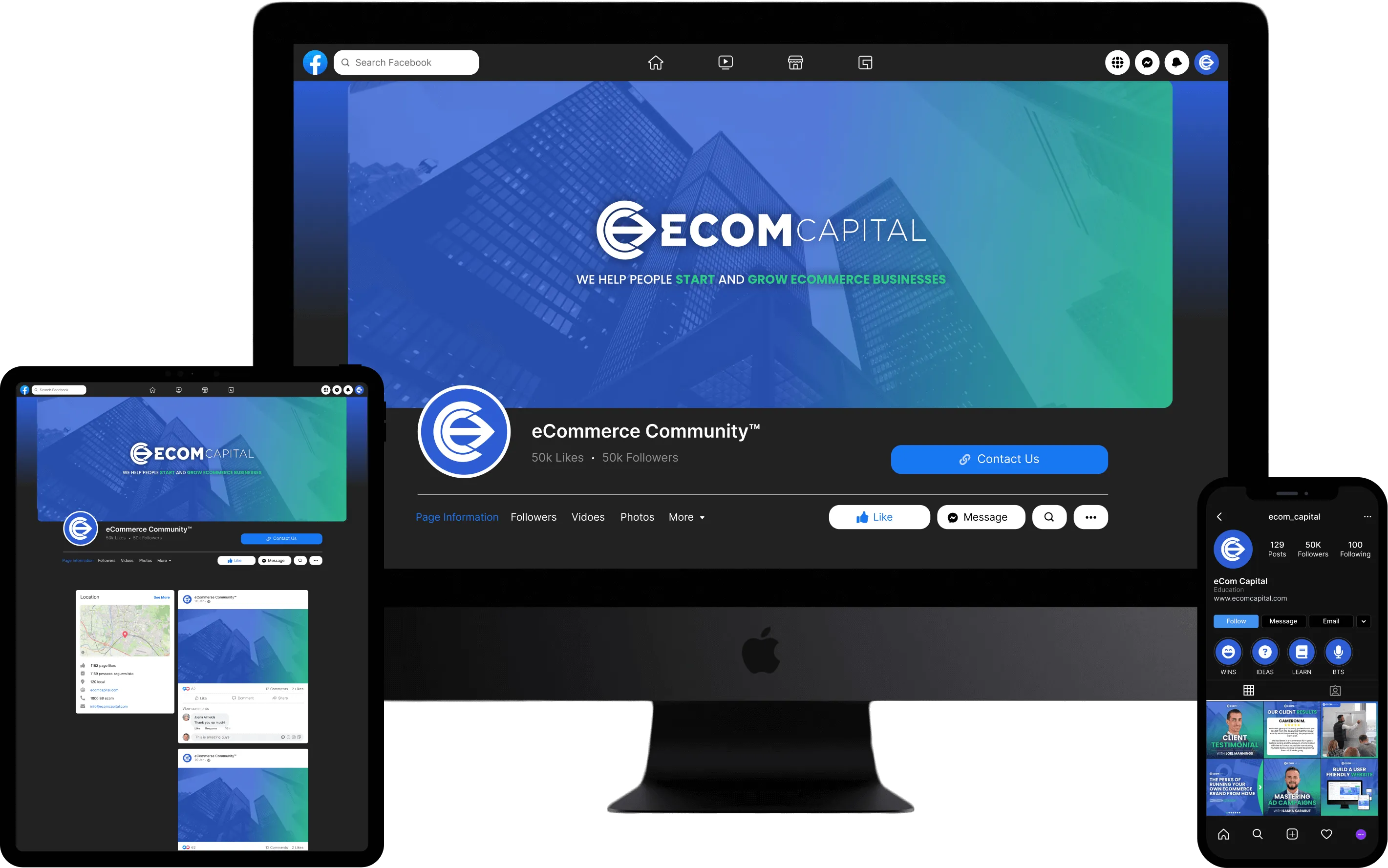Click the notifications bell icon

1177,62
